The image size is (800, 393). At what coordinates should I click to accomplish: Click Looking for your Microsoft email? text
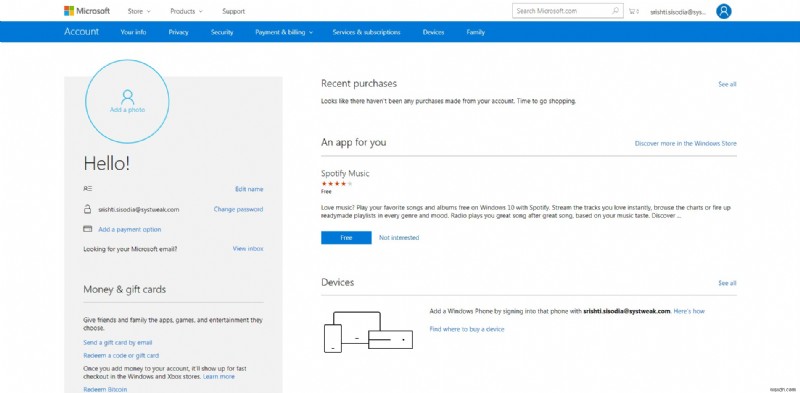[130, 249]
